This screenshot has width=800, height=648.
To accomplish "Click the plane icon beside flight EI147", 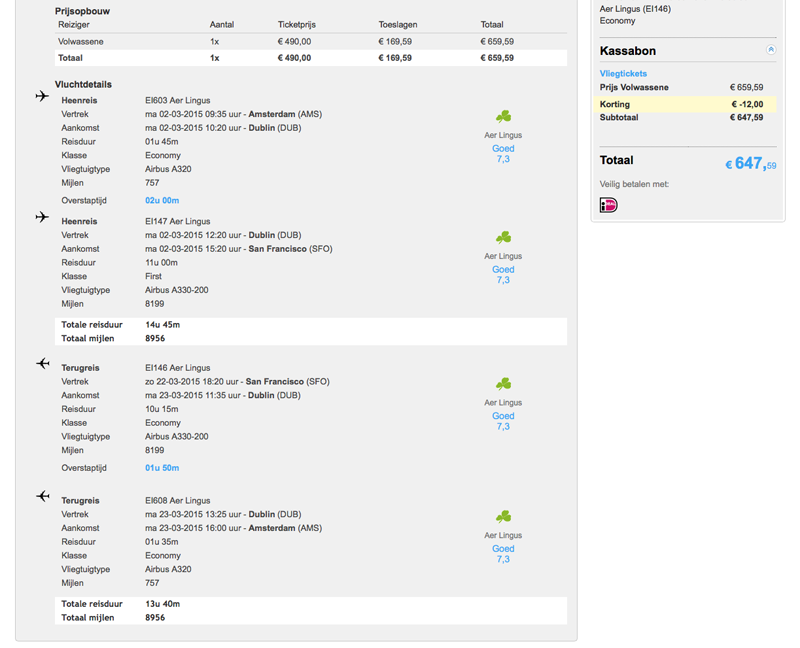I will [x=42, y=217].
